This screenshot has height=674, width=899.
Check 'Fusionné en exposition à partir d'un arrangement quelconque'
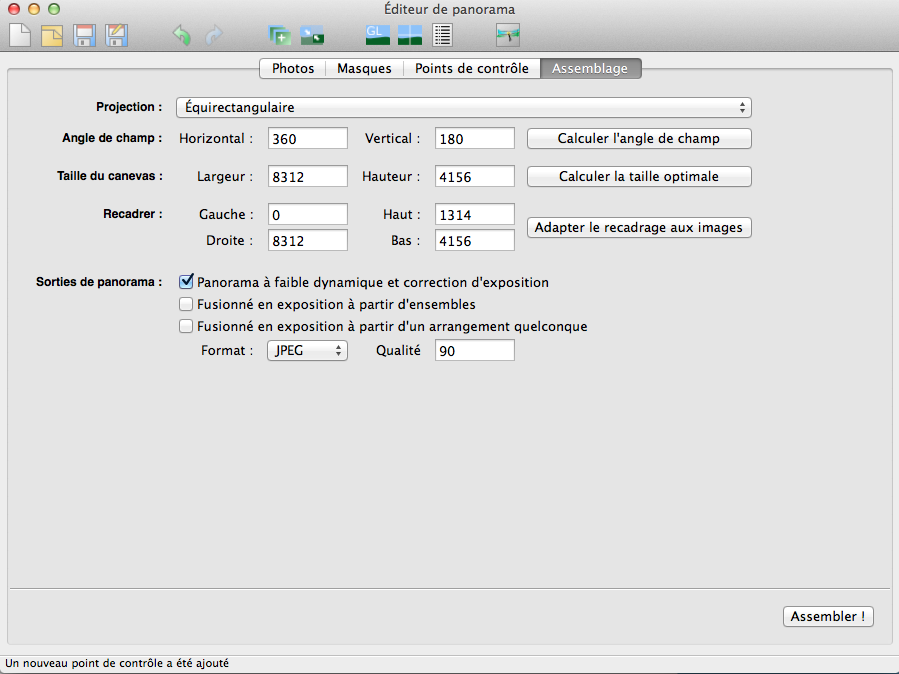(x=185, y=326)
